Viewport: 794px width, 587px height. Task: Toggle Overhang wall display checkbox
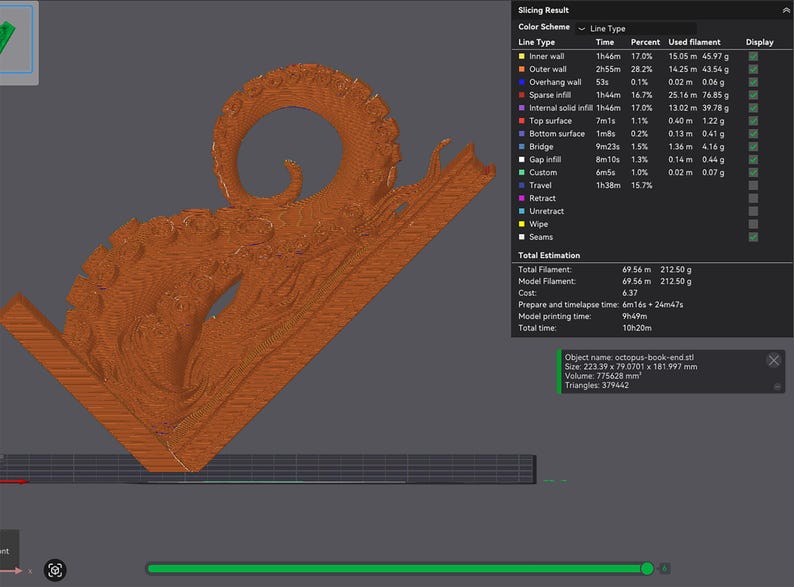(753, 82)
